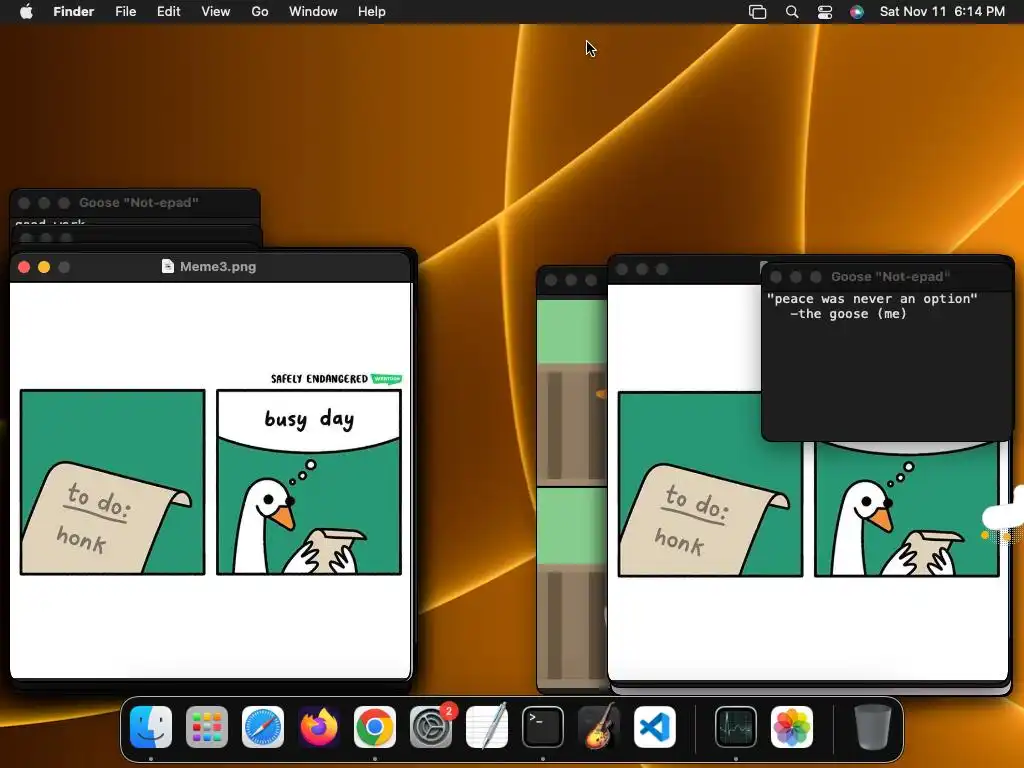Launch Visual Studio Code from dock
1024x768 pixels.
[x=655, y=727]
